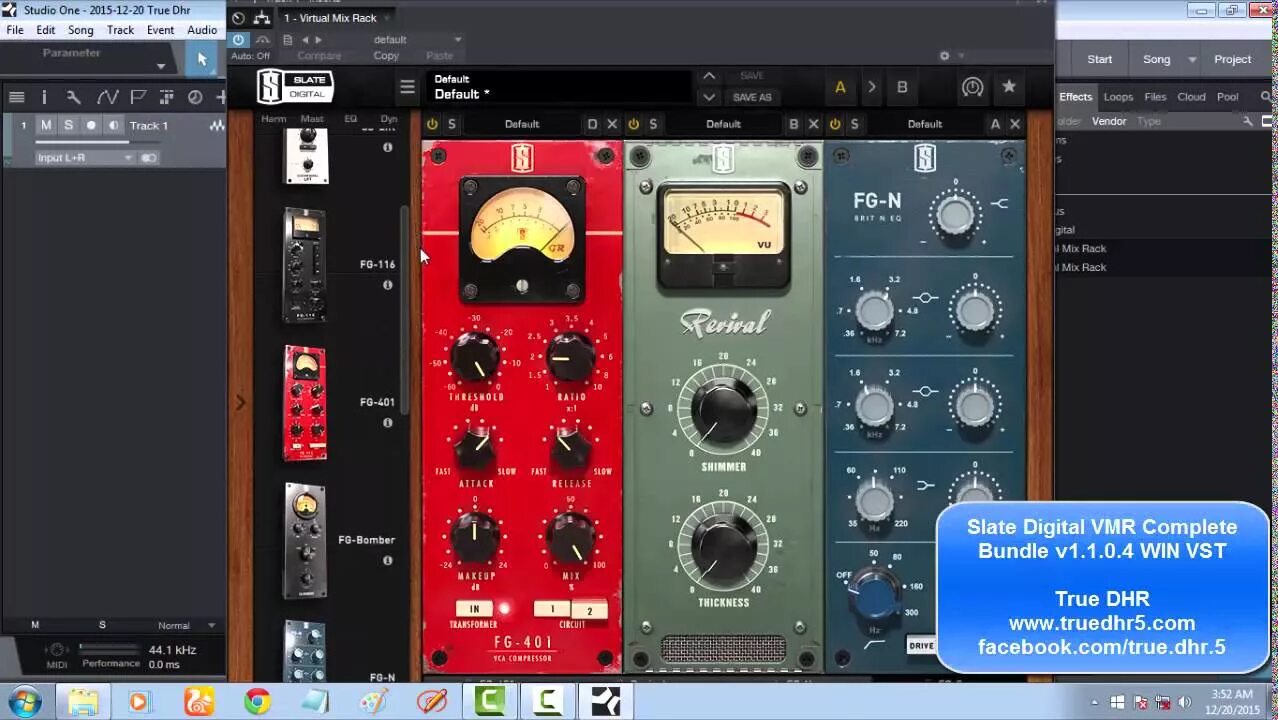
Task: Open plugin window gear settings icon
Action: [944, 56]
